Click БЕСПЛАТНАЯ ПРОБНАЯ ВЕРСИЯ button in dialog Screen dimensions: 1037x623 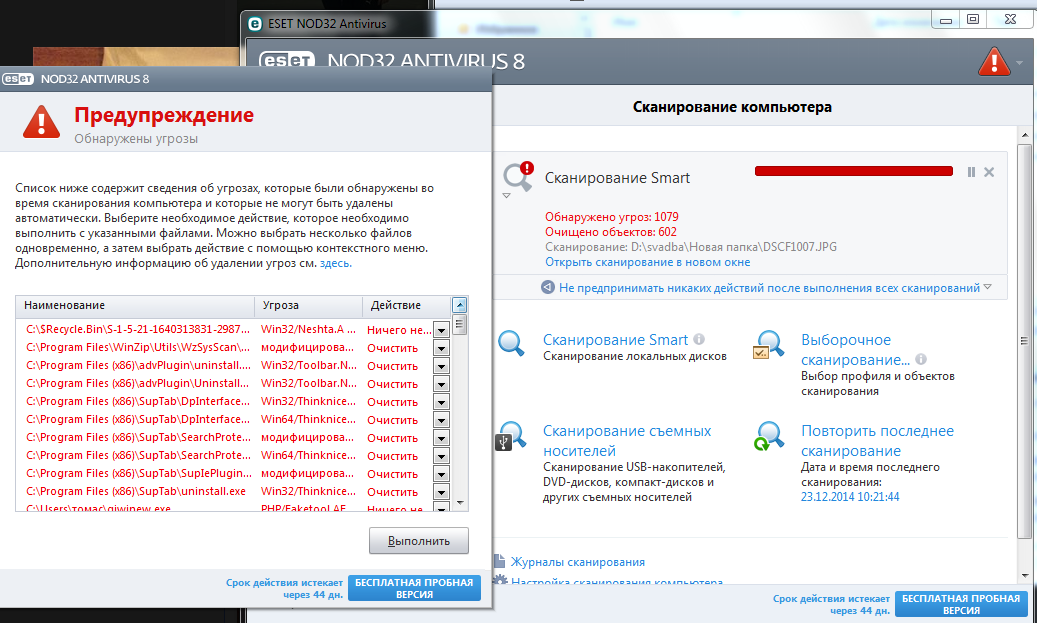414,588
